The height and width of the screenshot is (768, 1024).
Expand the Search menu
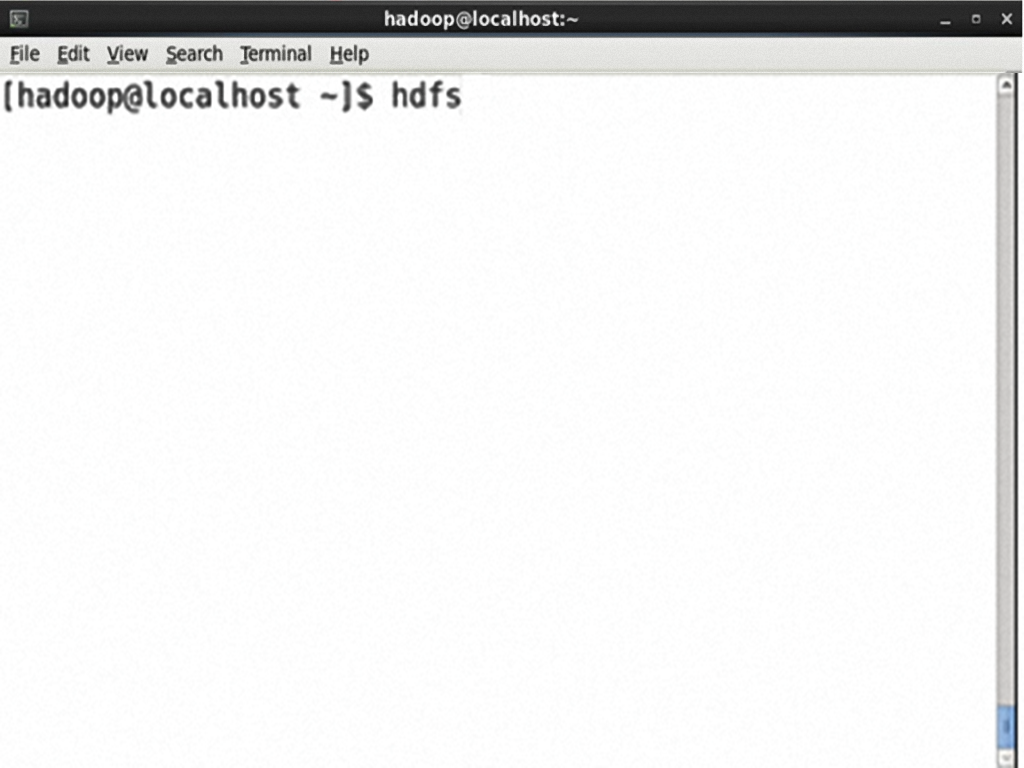194,54
